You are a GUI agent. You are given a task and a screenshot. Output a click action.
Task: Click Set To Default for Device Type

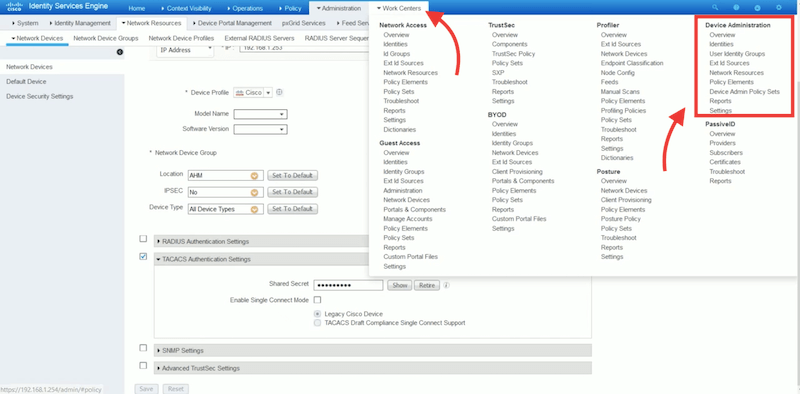(x=292, y=209)
